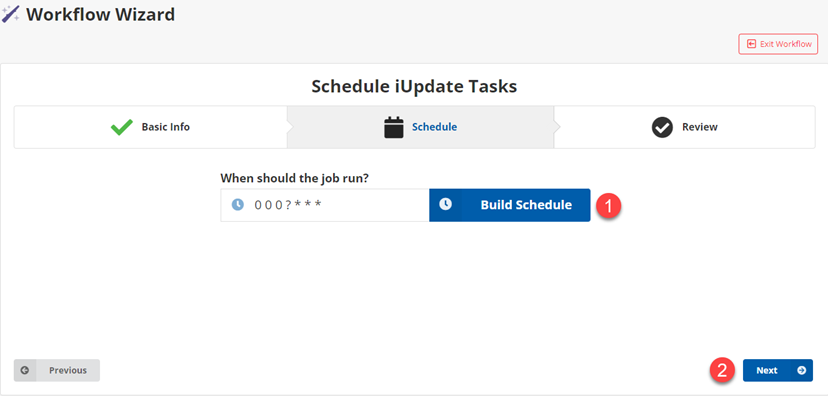Viewport: 828px width, 396px height.
Task: Click the circled checkmark Review icon
Action: point(662,127)
